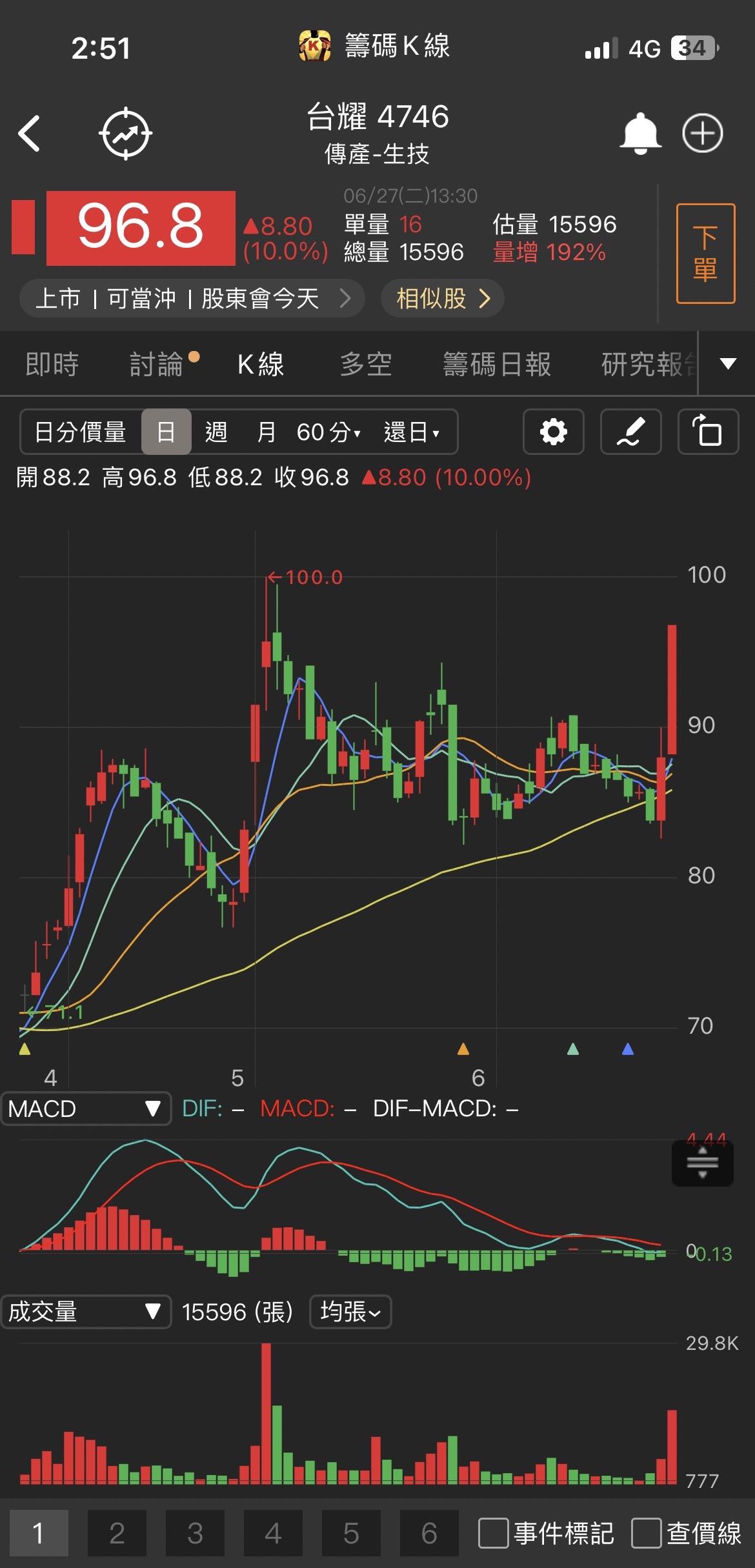Tap the latest tall red candlestick
Screen dimensions: 755x1568
672,689
